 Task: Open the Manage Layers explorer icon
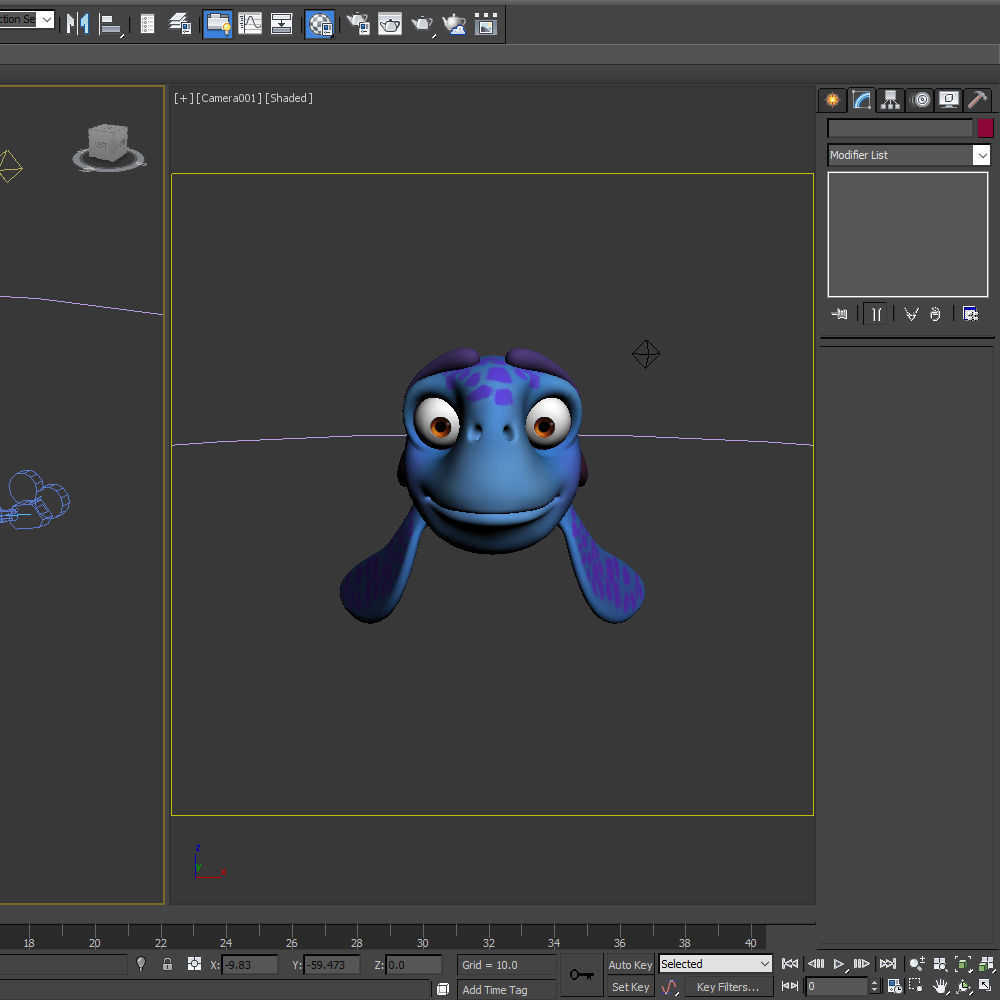[x=180, y=24]
